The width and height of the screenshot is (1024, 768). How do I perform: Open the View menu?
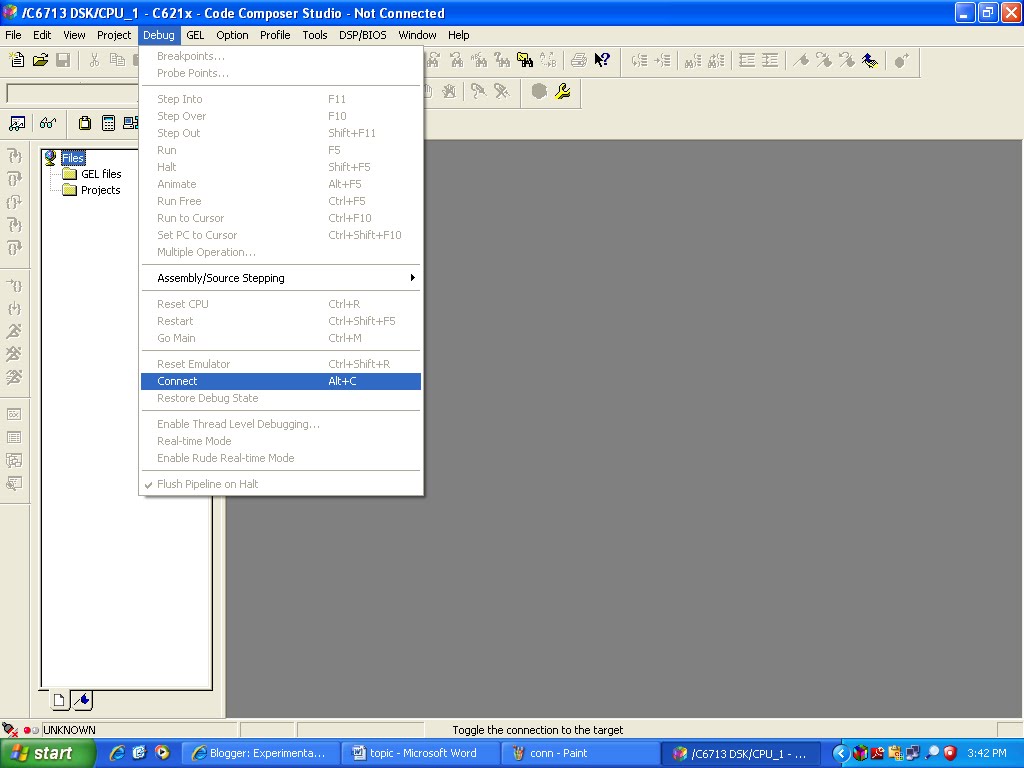coord(74,35)
